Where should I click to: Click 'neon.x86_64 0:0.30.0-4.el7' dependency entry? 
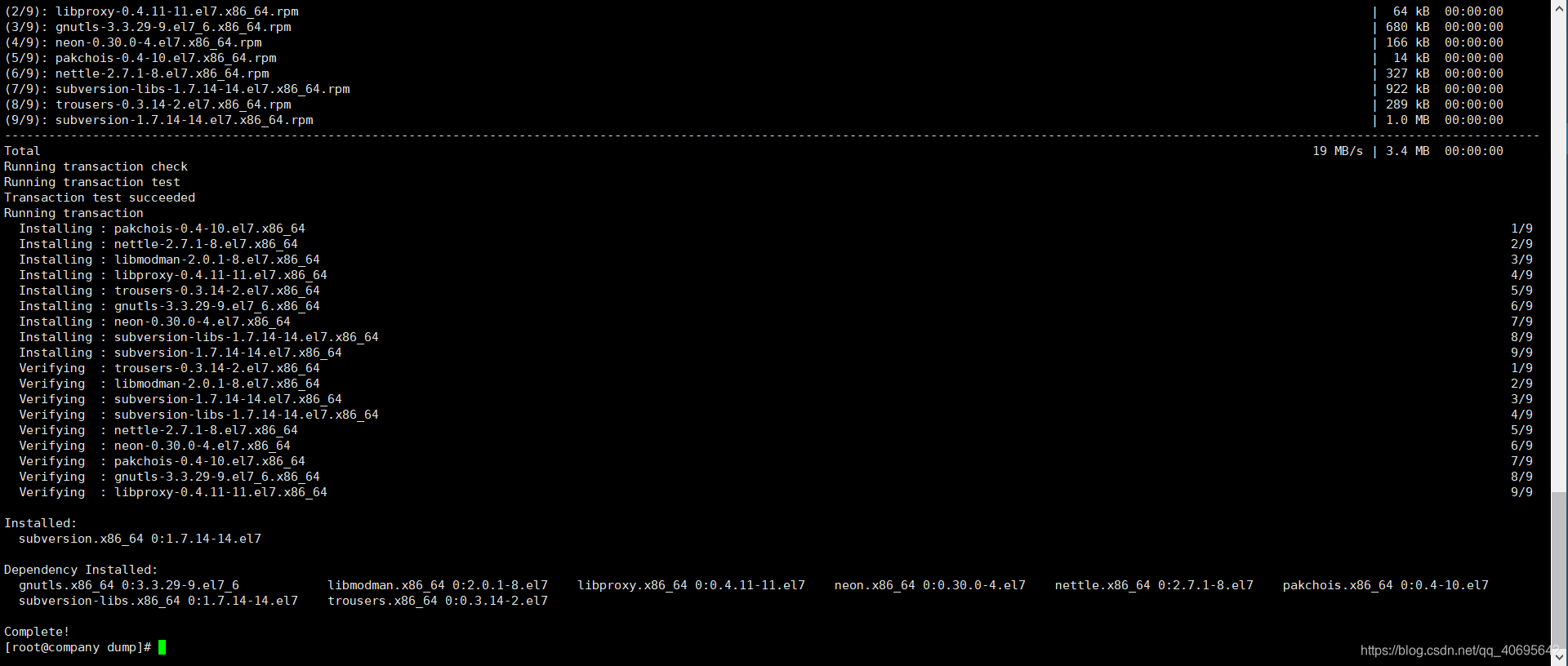pyautogui.click(x=930, y=585)
